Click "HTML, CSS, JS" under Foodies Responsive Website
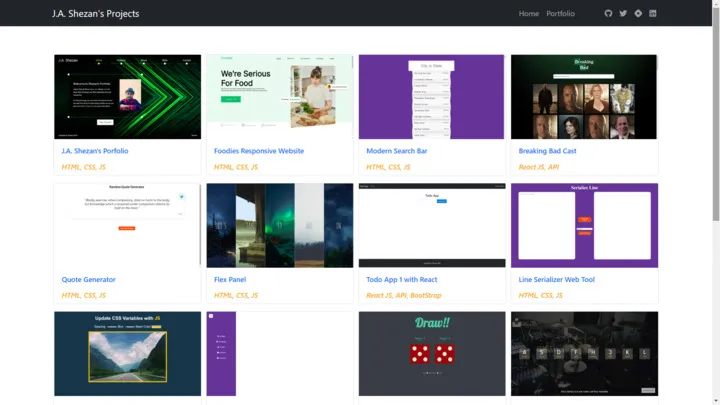The image size is (720, 405). (236, 167)
